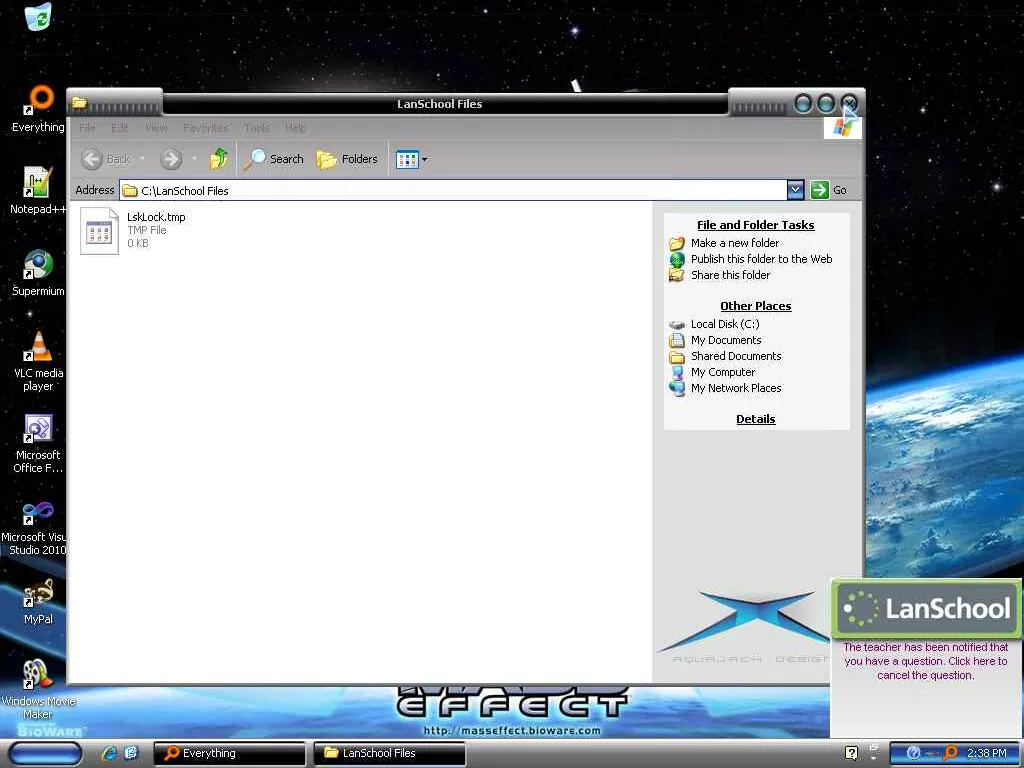Launch Internet Explorer from Quick Launch

108,753
